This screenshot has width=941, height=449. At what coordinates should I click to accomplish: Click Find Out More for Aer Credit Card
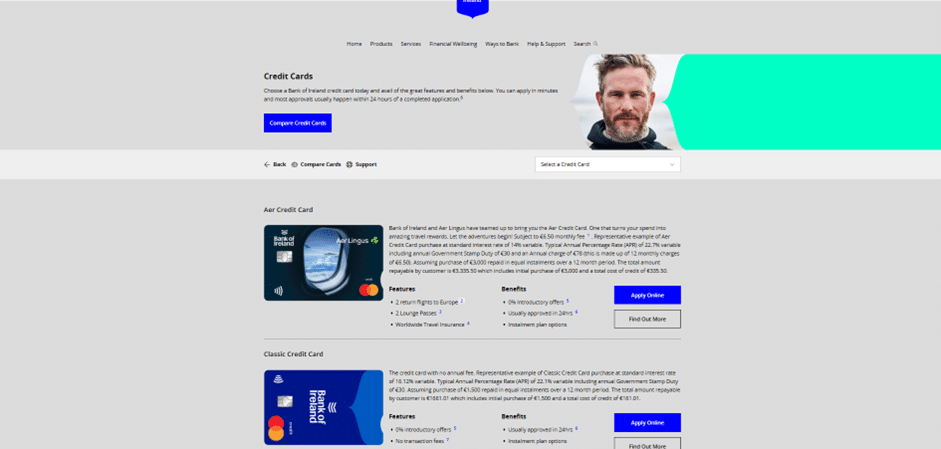click(647, 319)
